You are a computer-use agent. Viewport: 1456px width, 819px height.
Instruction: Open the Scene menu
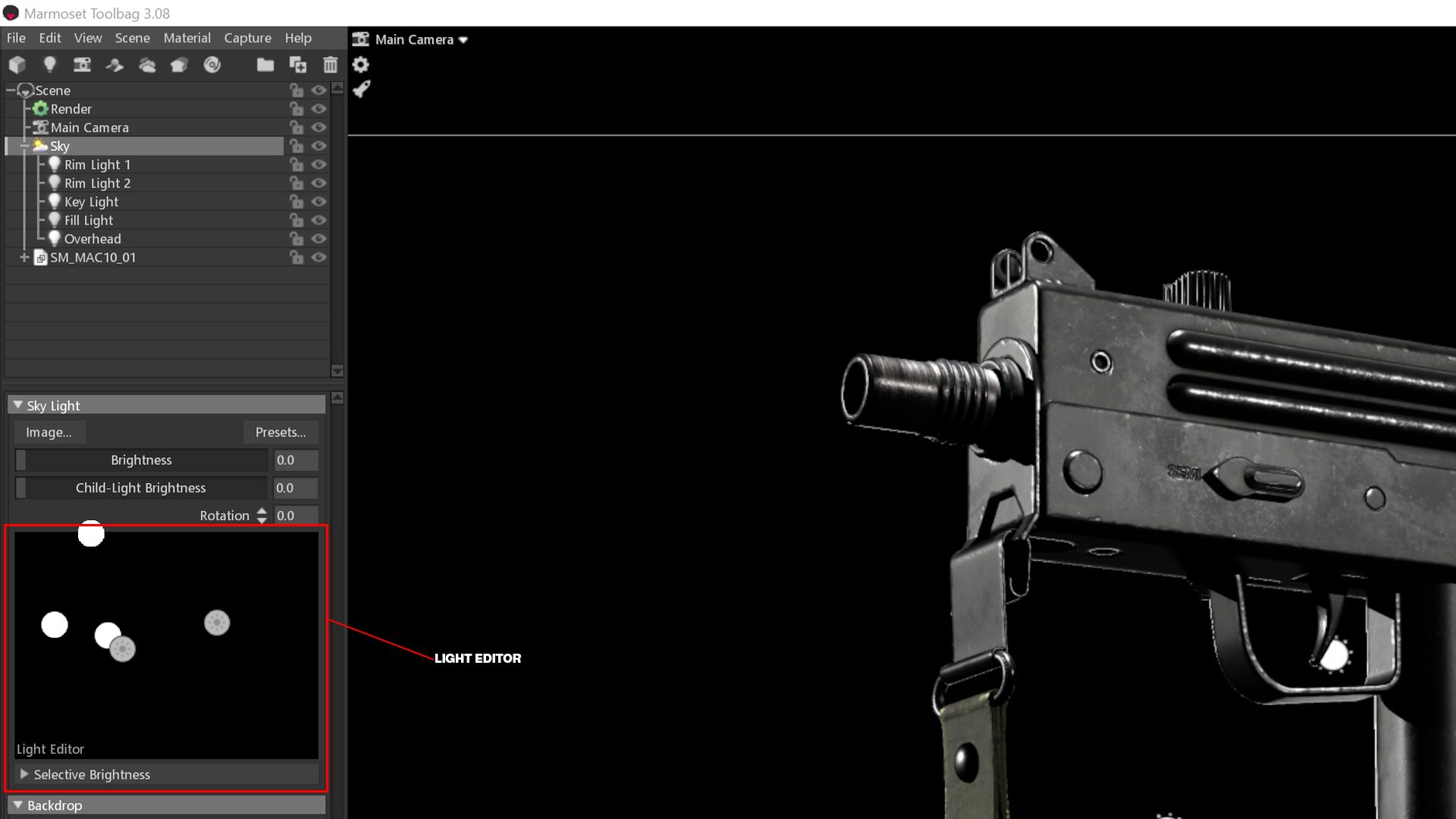pos(131,37)
